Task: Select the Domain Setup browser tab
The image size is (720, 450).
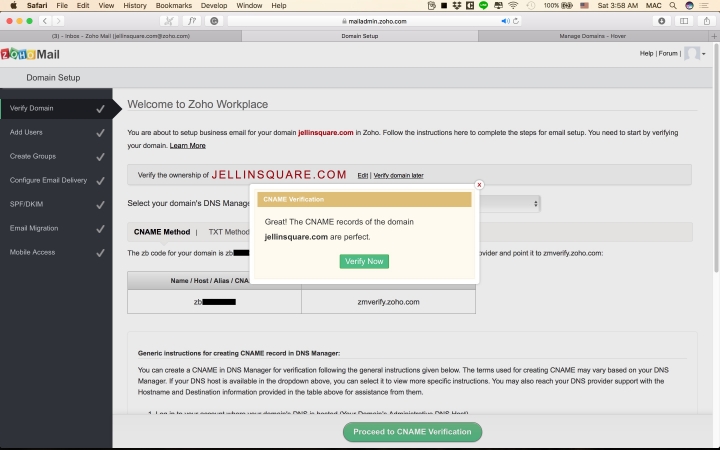Action: click(x=360, y=36)
